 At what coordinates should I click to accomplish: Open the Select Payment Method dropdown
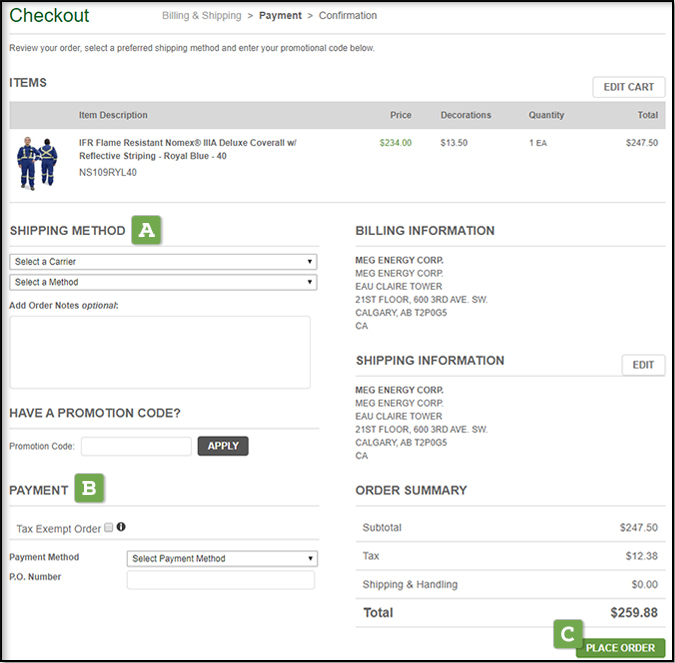(x=222, y=559)
